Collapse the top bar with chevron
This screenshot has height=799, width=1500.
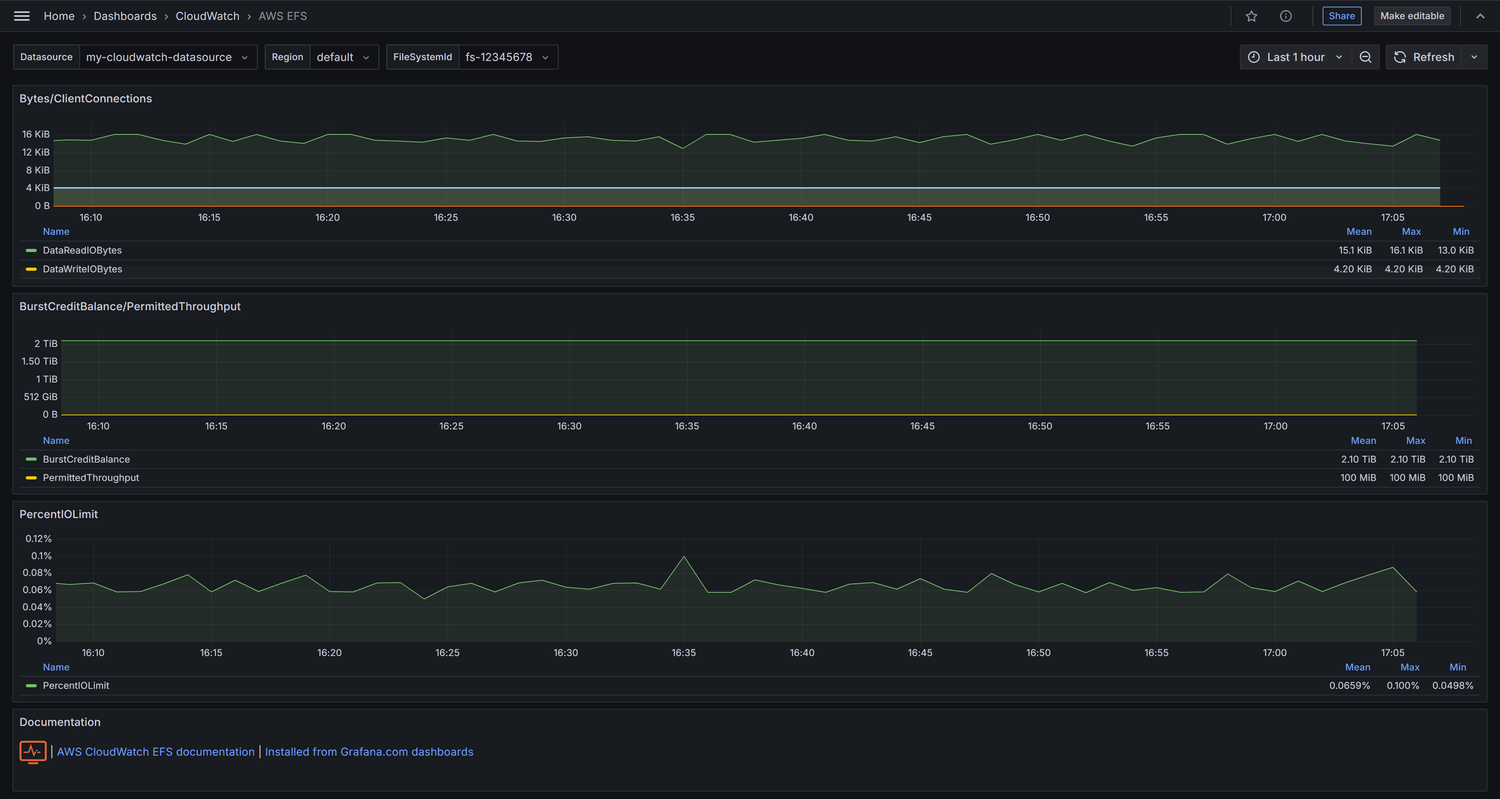(x=1480, y=16)
